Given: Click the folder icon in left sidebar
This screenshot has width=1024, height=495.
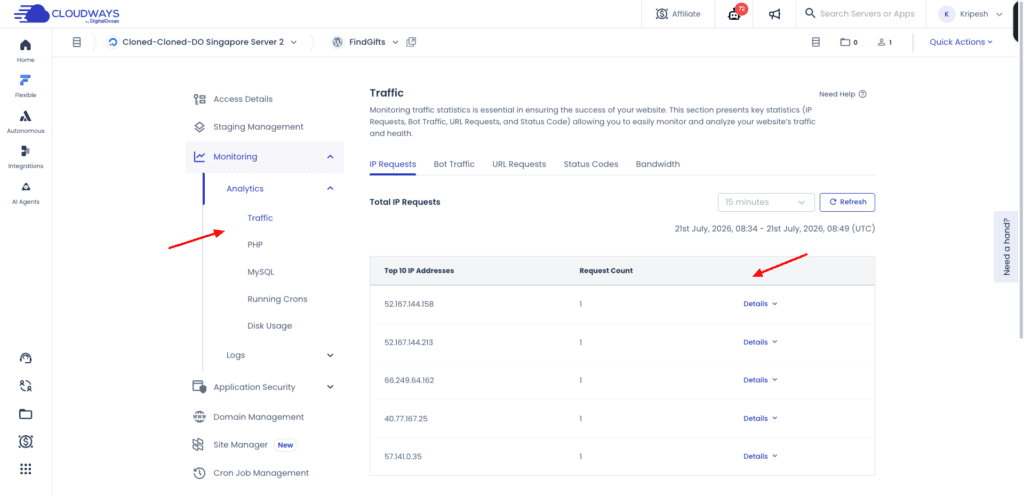Looking at the screenshot, I should pos(25,414).
